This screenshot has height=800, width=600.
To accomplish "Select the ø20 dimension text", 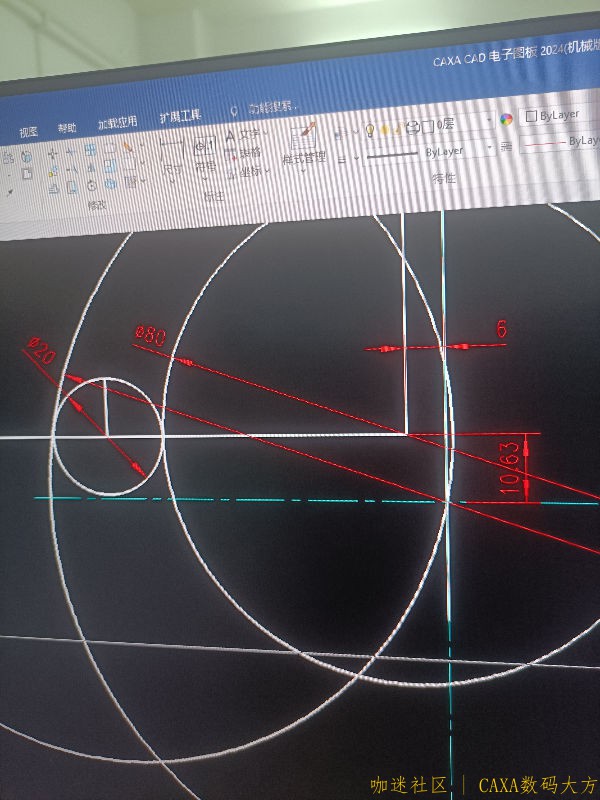I will point(41,351).
